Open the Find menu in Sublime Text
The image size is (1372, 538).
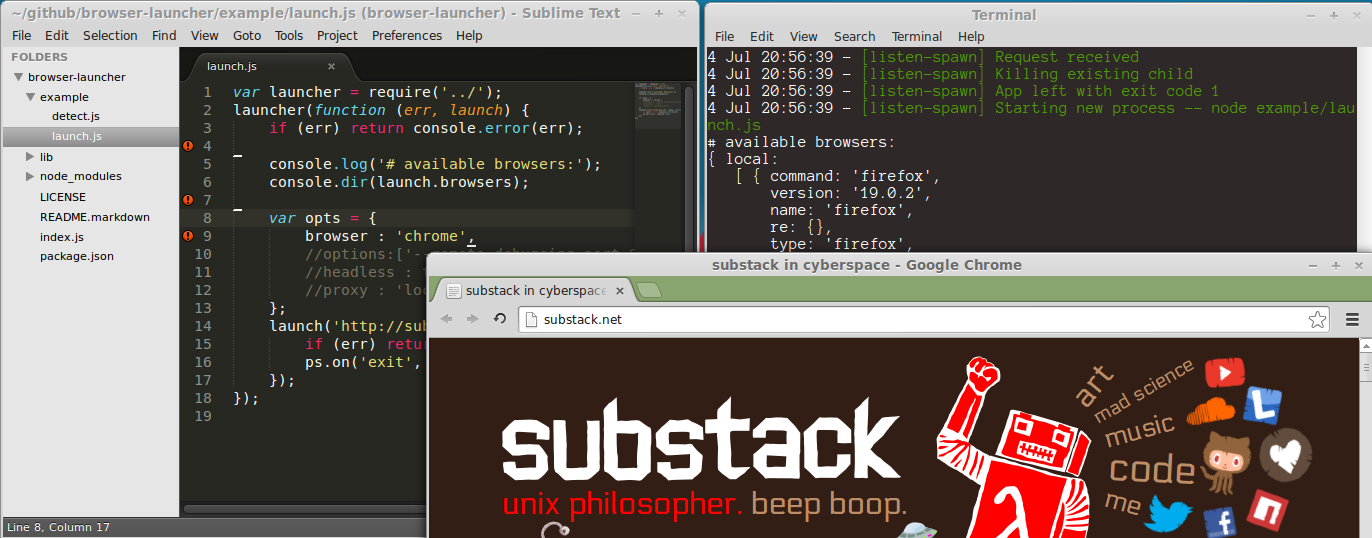point(164,35)
